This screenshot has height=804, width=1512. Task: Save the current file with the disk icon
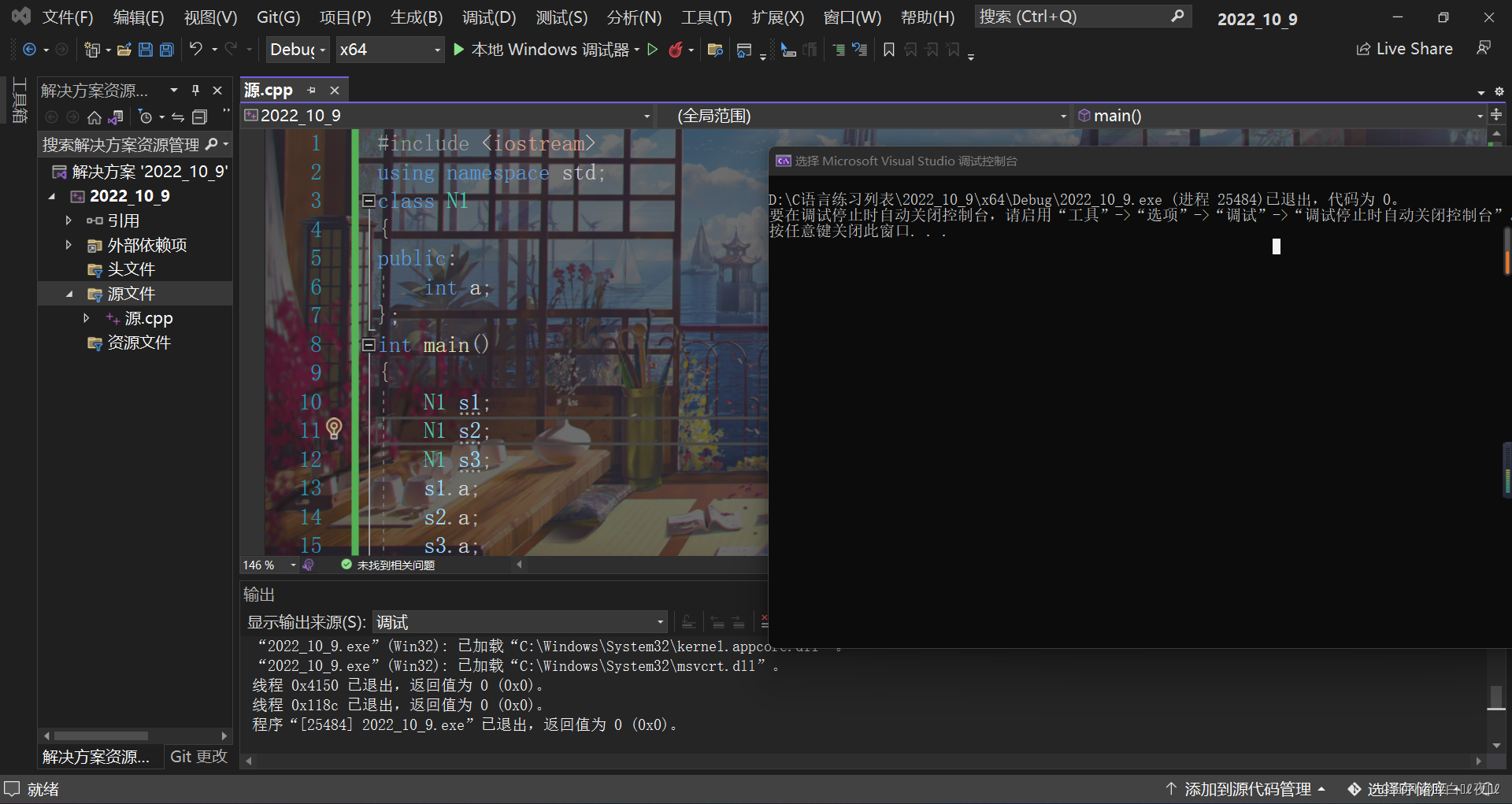tap(146, 50)
